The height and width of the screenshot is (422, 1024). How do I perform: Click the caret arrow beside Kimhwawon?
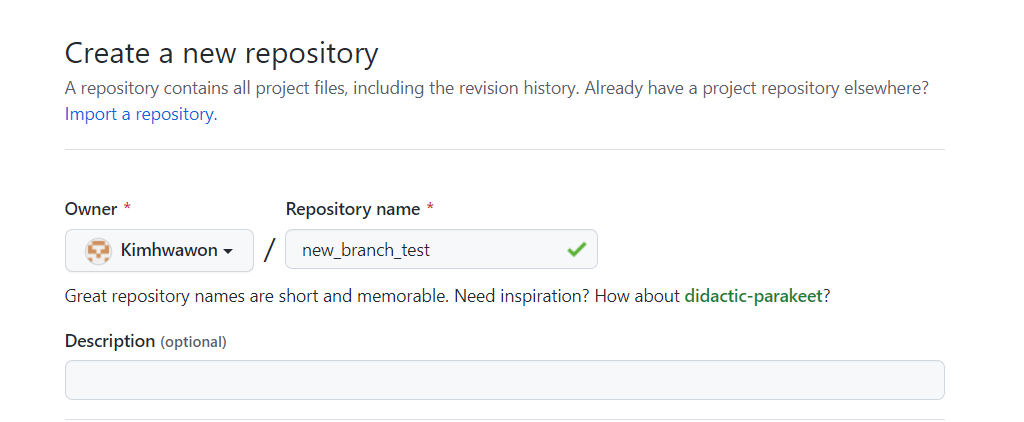click(x=228, y=252)
